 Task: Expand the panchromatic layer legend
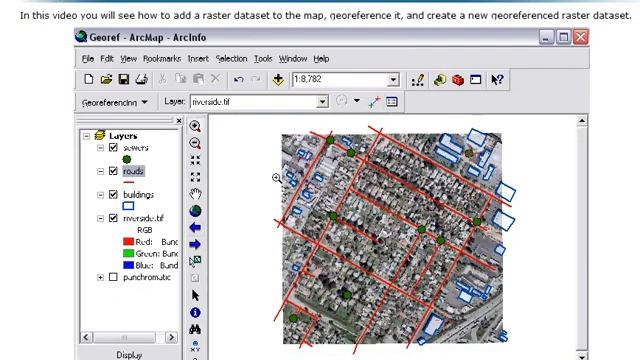100,278
